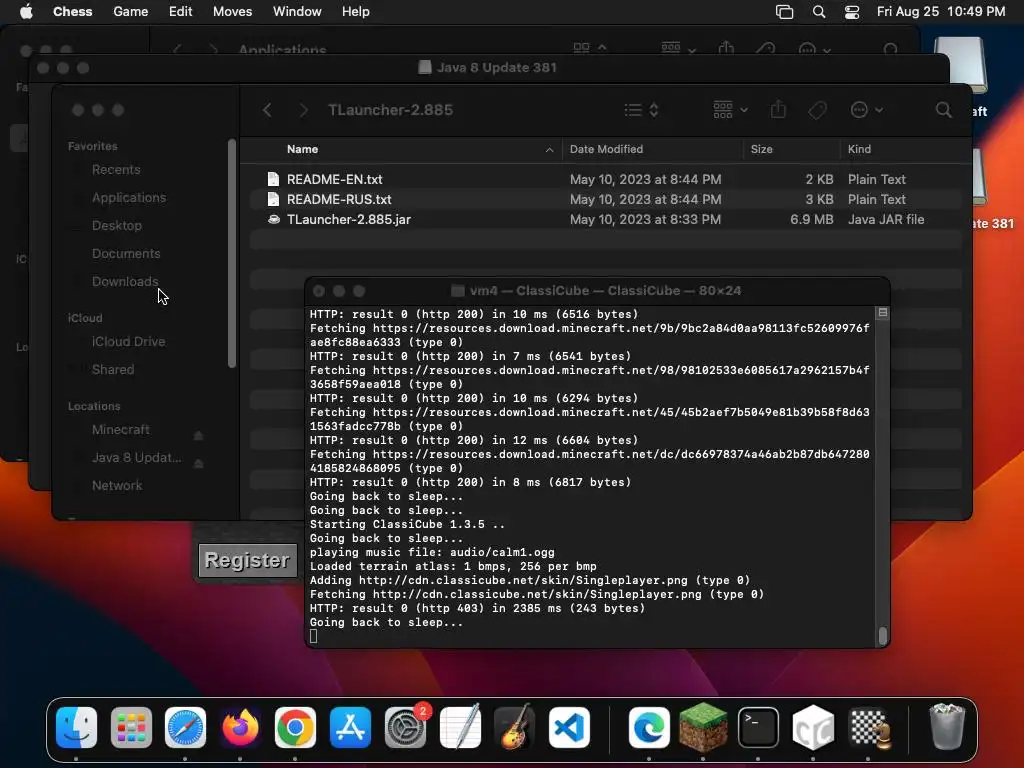Open Network in Finder sidebar
Screen dimensions: 1024x768
pos(117,486)
